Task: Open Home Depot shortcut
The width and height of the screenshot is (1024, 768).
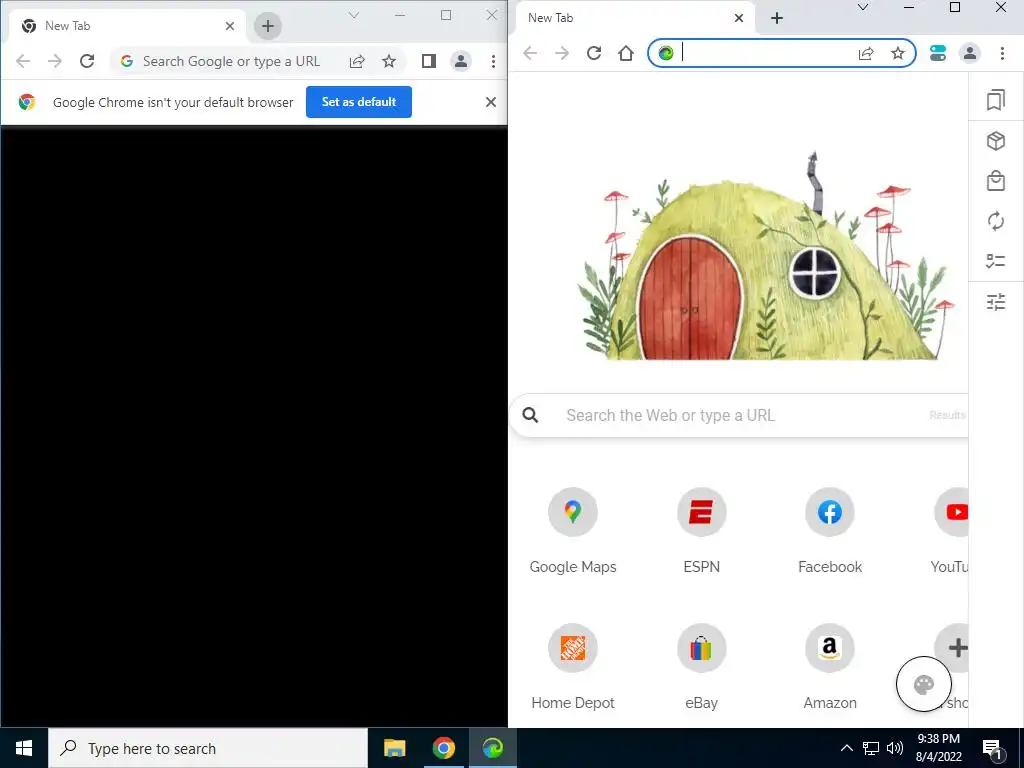Action: pyautogui.click(x=573, y=648)
